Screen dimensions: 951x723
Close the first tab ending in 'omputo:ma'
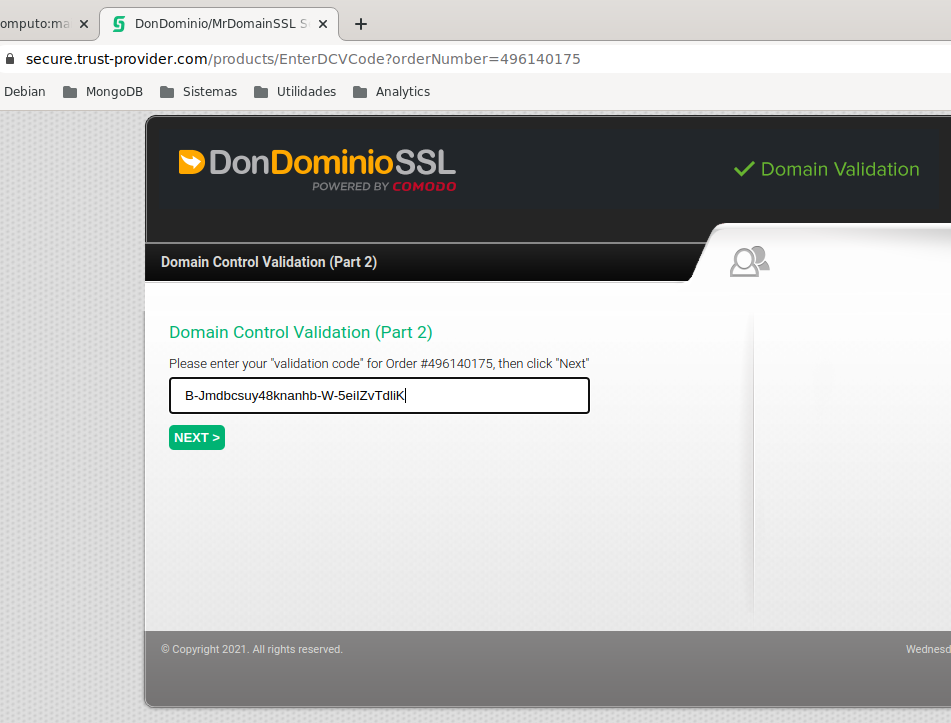pos(84,24)
